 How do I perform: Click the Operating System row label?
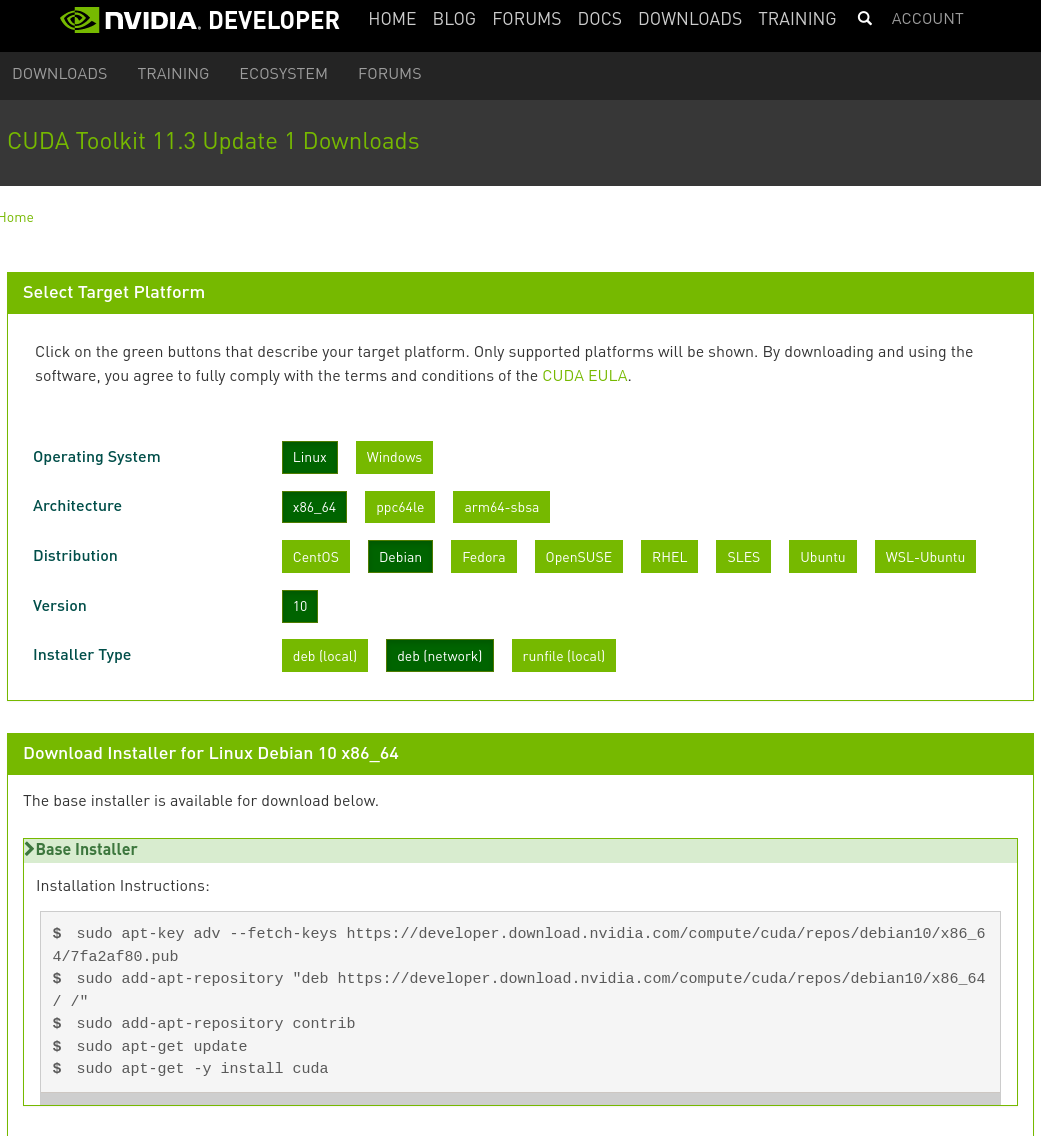96,457
